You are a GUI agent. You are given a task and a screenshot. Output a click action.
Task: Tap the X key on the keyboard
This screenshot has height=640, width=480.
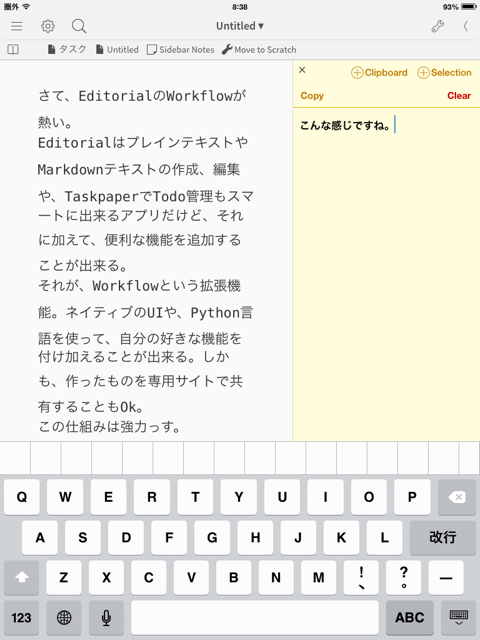click(x=106, y=577)
